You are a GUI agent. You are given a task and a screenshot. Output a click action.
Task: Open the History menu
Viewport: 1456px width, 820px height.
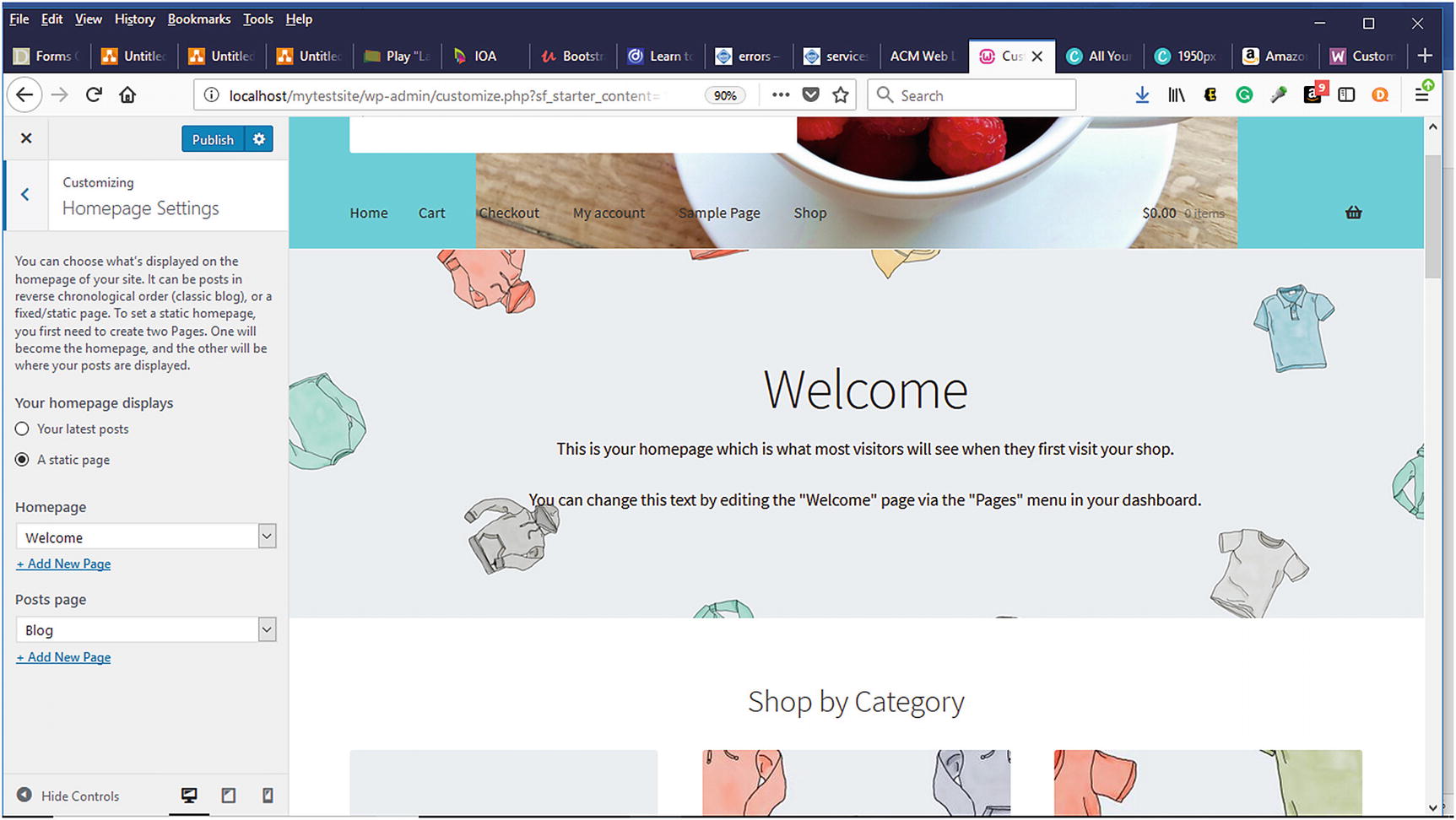134,19
